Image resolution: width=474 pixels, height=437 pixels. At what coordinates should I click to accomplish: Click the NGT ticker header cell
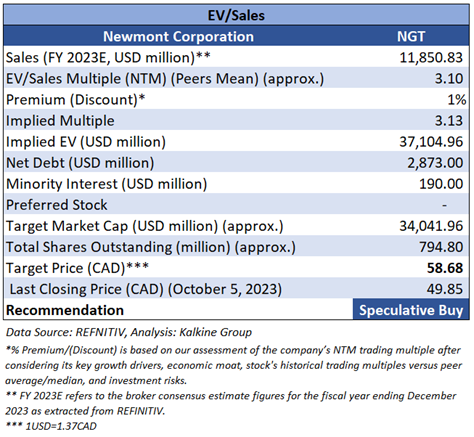411,36
